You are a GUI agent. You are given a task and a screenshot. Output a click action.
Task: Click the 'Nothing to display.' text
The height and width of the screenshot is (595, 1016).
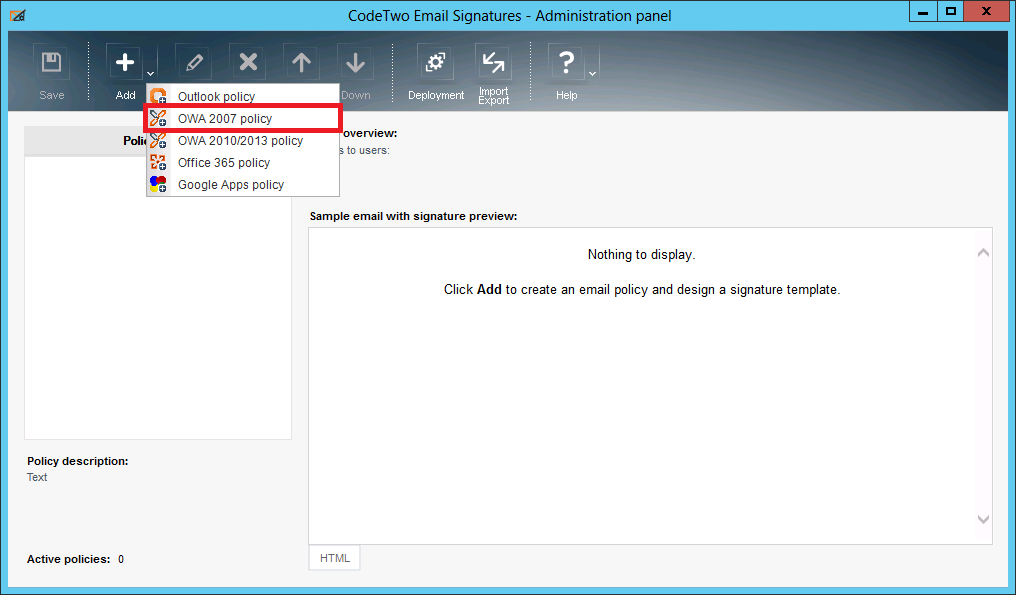(641, 255)
